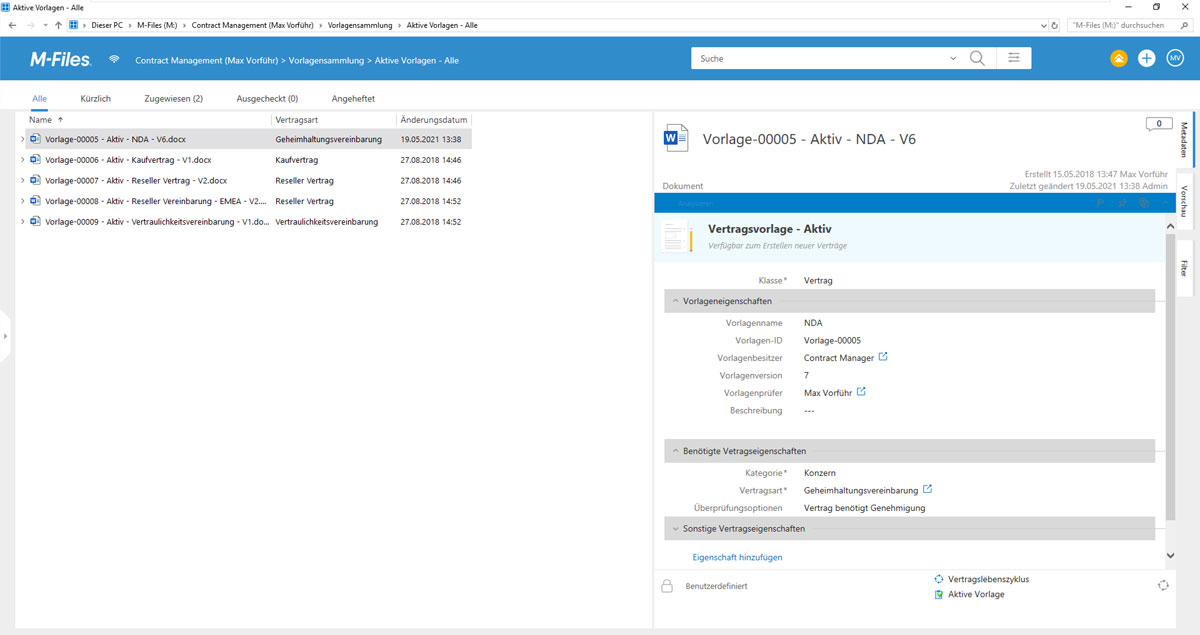Go up one folder with Explorer up arrow

58,24
